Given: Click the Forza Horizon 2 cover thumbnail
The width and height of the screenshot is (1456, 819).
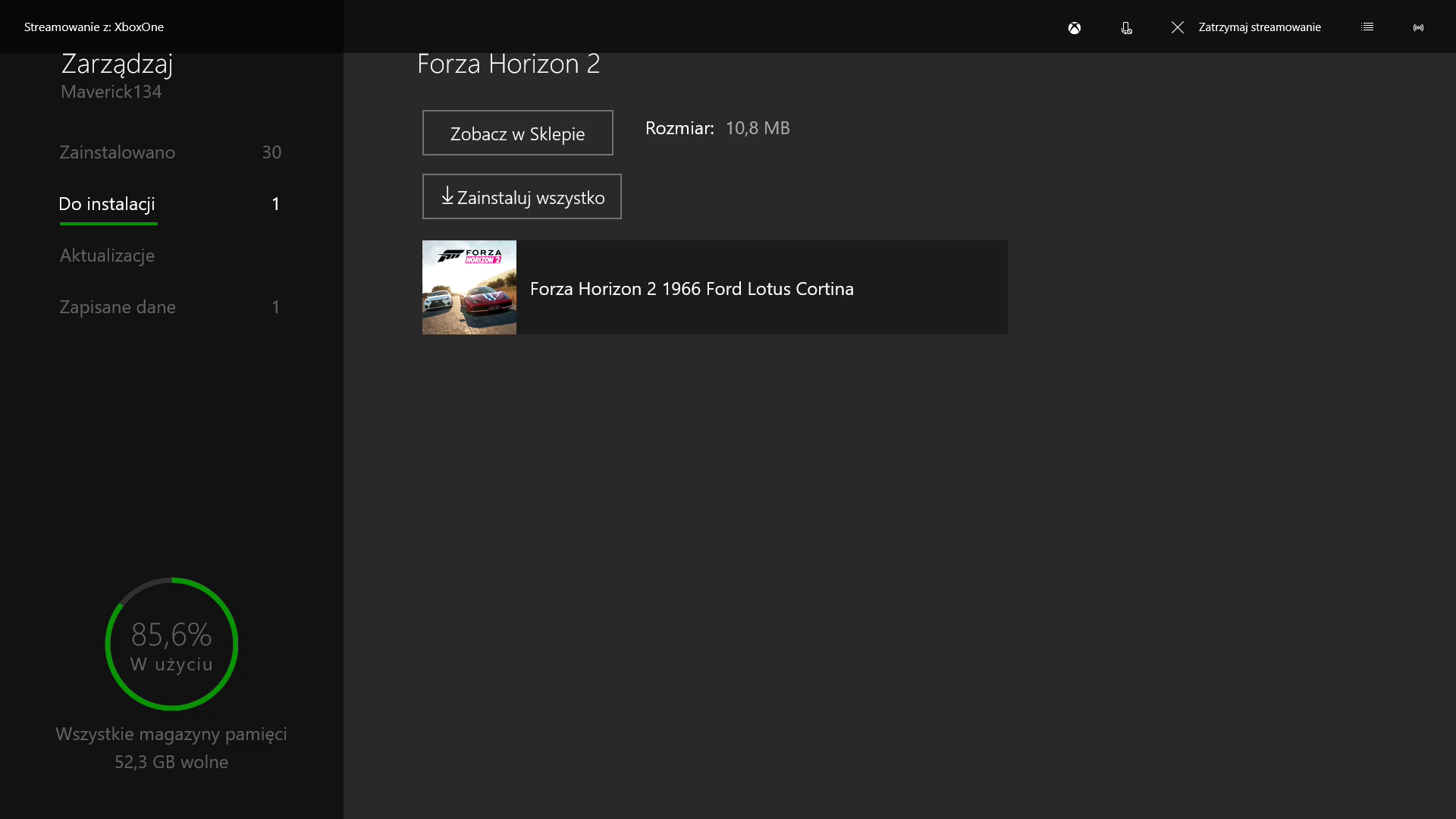Looking at the screenshot, I should (x=469, y=287).
